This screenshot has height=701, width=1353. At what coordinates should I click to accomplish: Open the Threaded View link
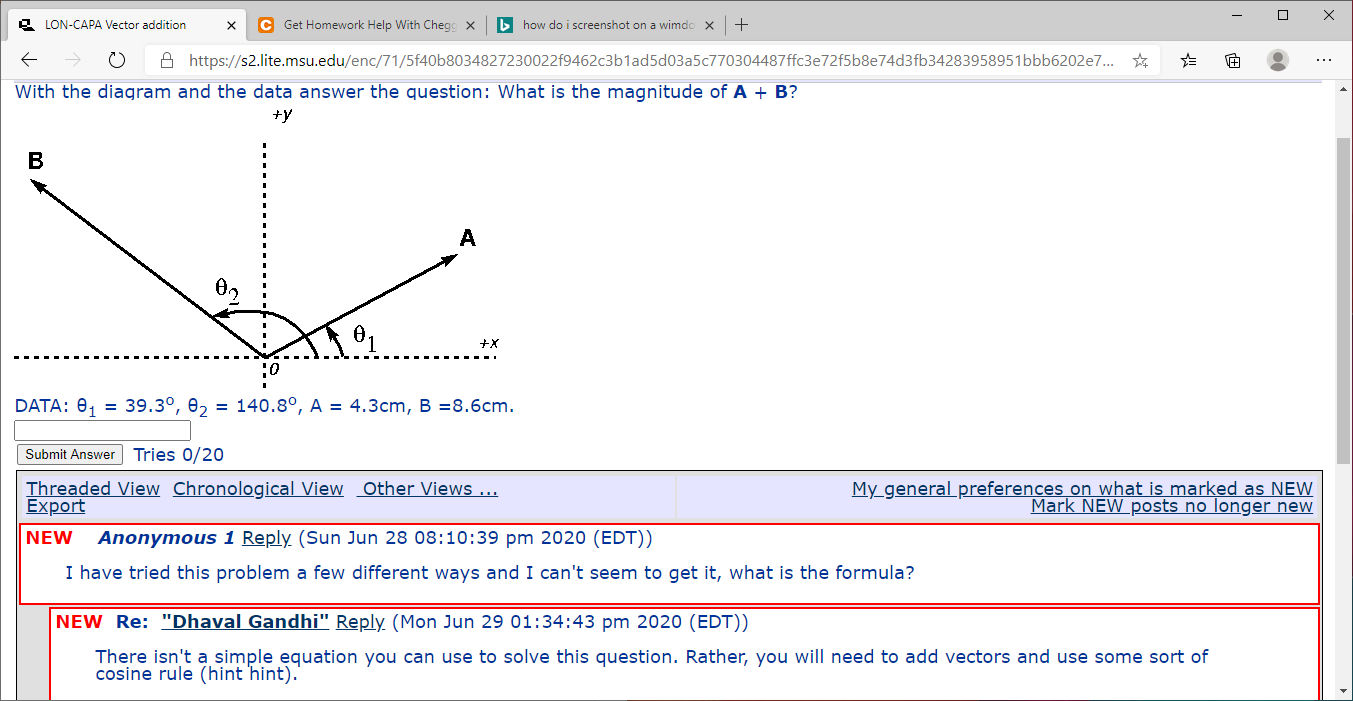click(93, 489)
